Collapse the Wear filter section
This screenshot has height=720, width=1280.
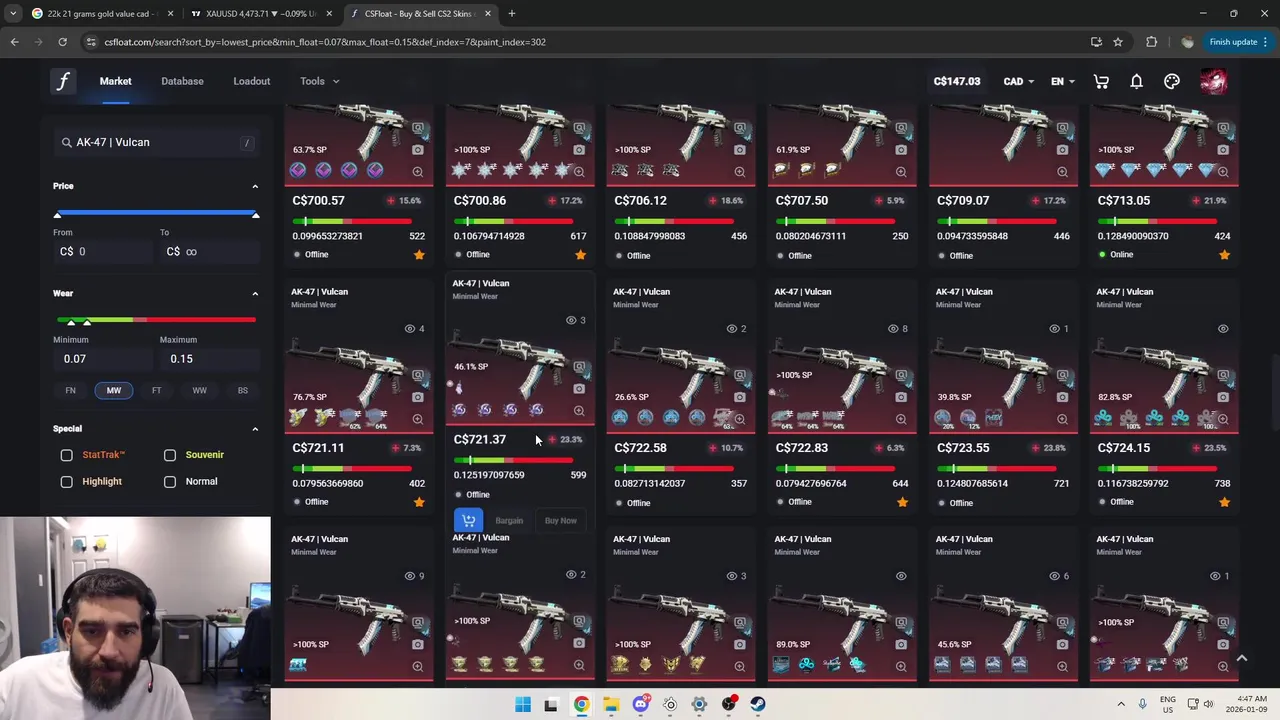point(255,293)
